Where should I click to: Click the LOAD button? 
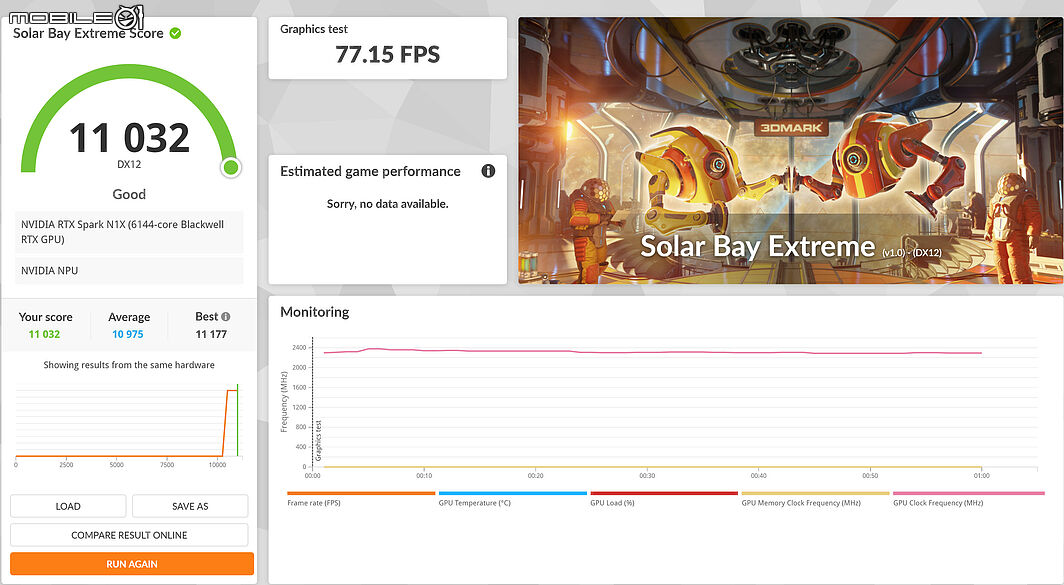pos(68,506)
